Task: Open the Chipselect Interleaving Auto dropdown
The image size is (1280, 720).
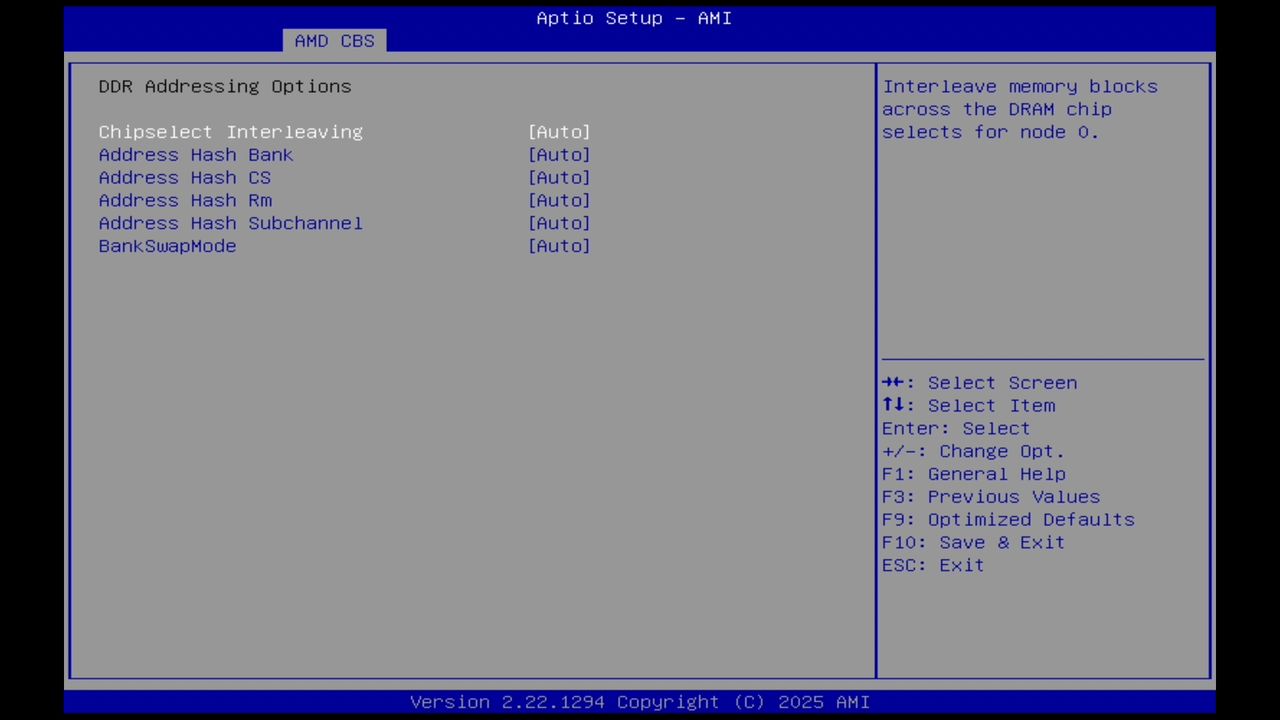Action: pyautogui.click(x=559, y=131)
